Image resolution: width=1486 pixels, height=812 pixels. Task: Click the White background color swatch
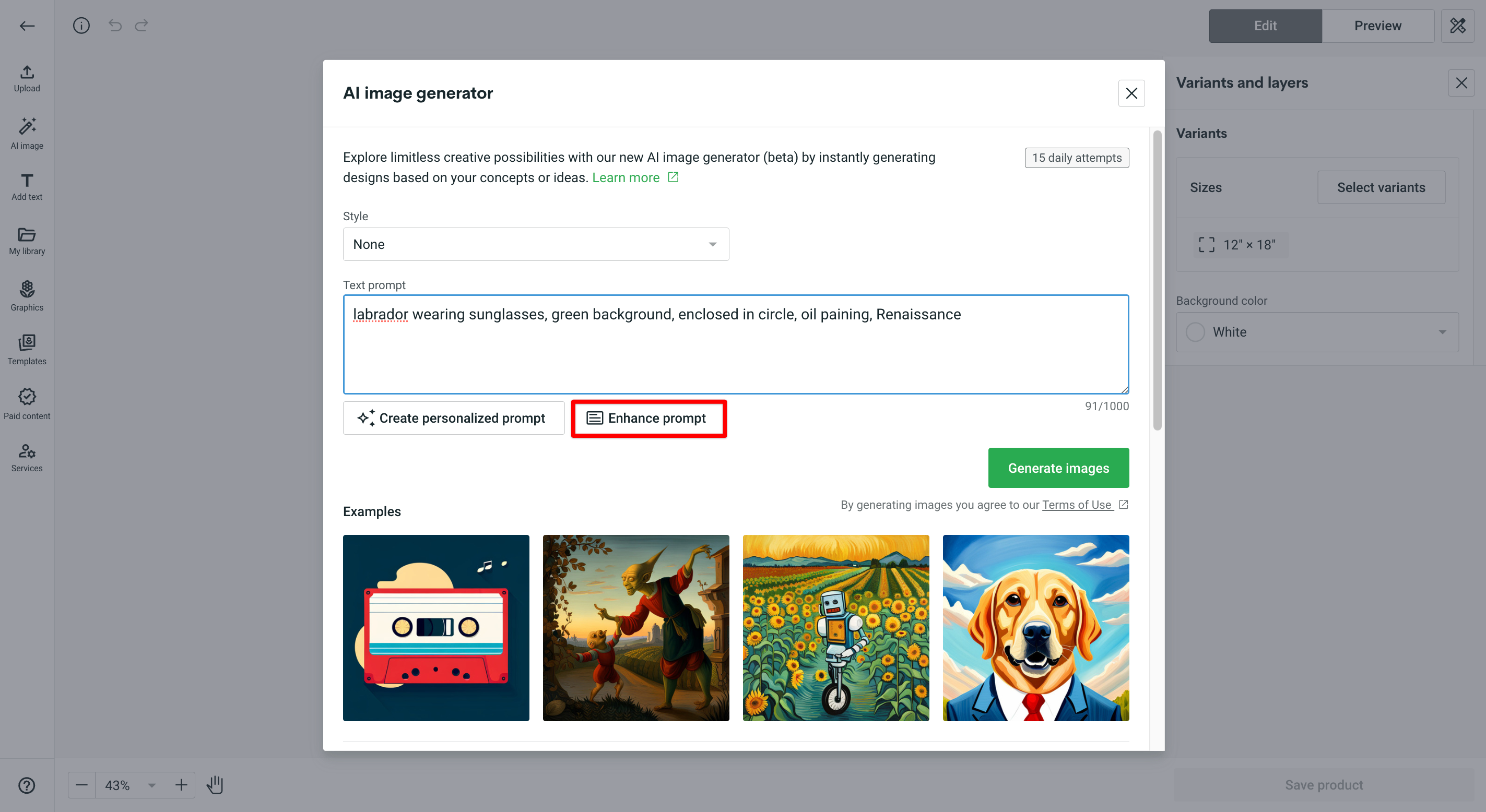point(1195,331)
